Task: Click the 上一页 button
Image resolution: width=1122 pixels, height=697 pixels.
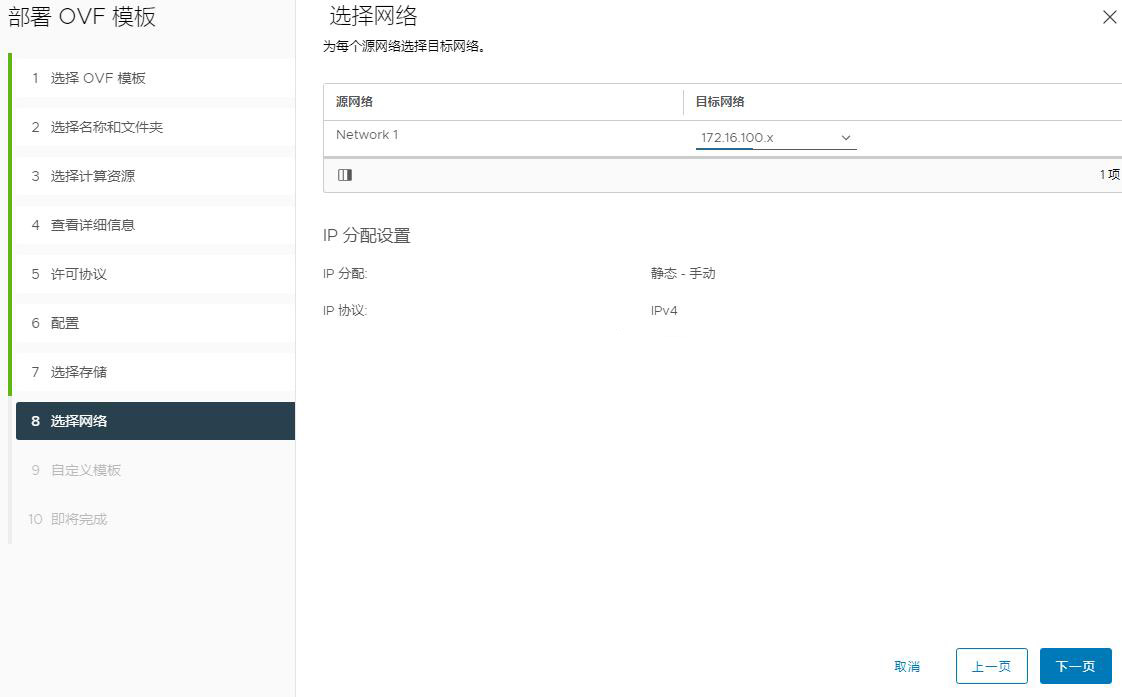Action: (991, 666)
